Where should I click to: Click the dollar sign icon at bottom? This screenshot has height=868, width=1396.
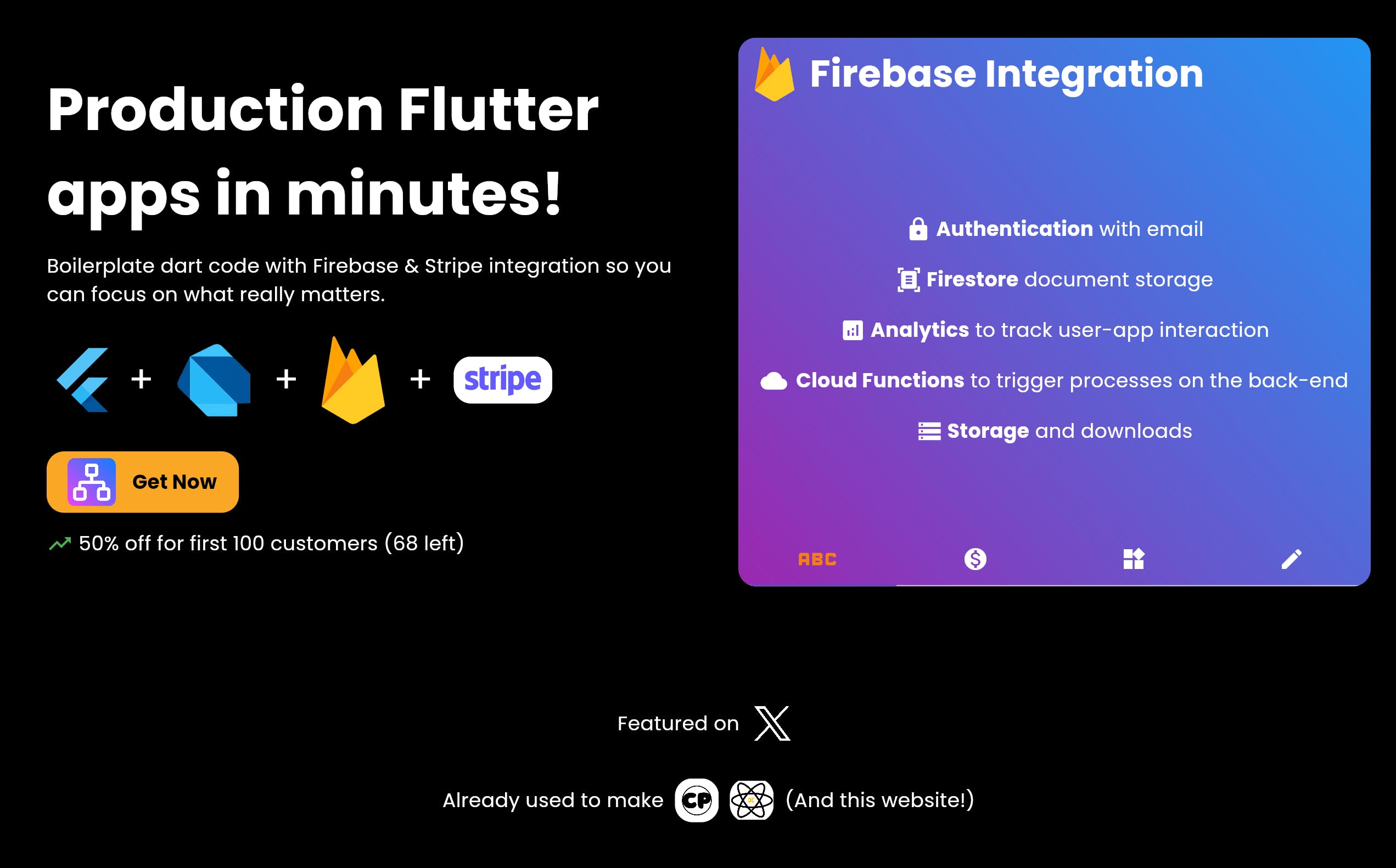click(x=975, y=558)
